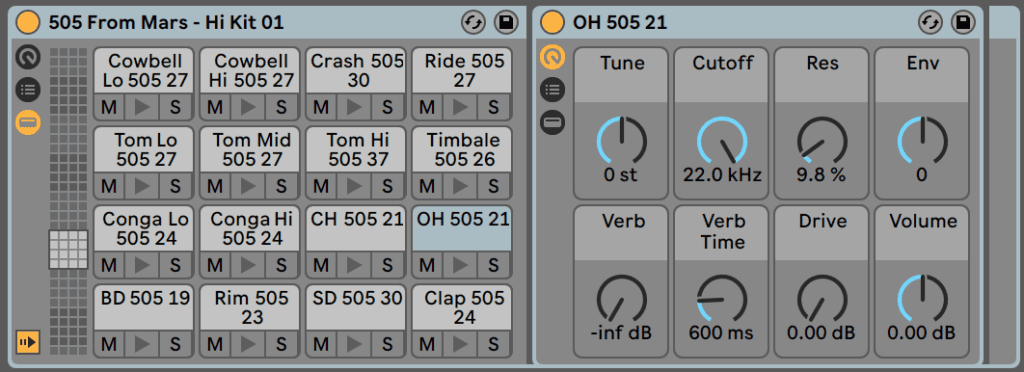The image size is (1024, 372).
Task: Click the highlighted block in pad overview
Action: pyautogui.click(x=69, y=249)
